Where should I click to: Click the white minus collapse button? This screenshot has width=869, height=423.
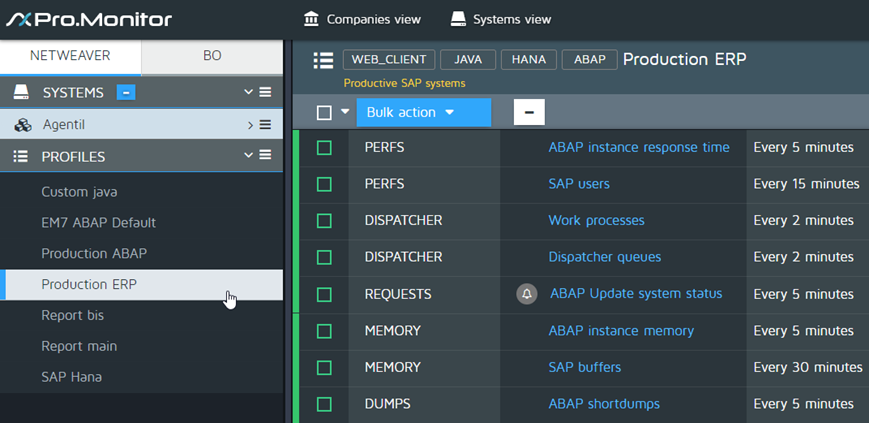529,113
